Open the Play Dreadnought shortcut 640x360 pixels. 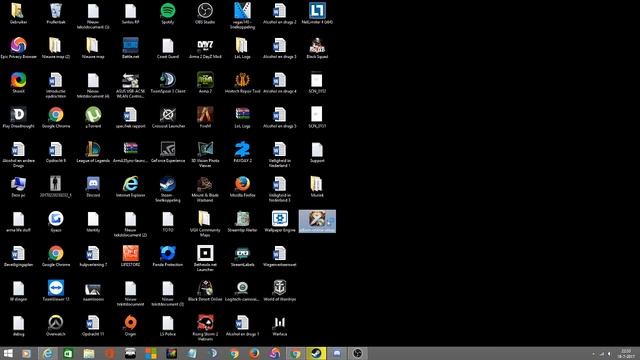point(18,114)
